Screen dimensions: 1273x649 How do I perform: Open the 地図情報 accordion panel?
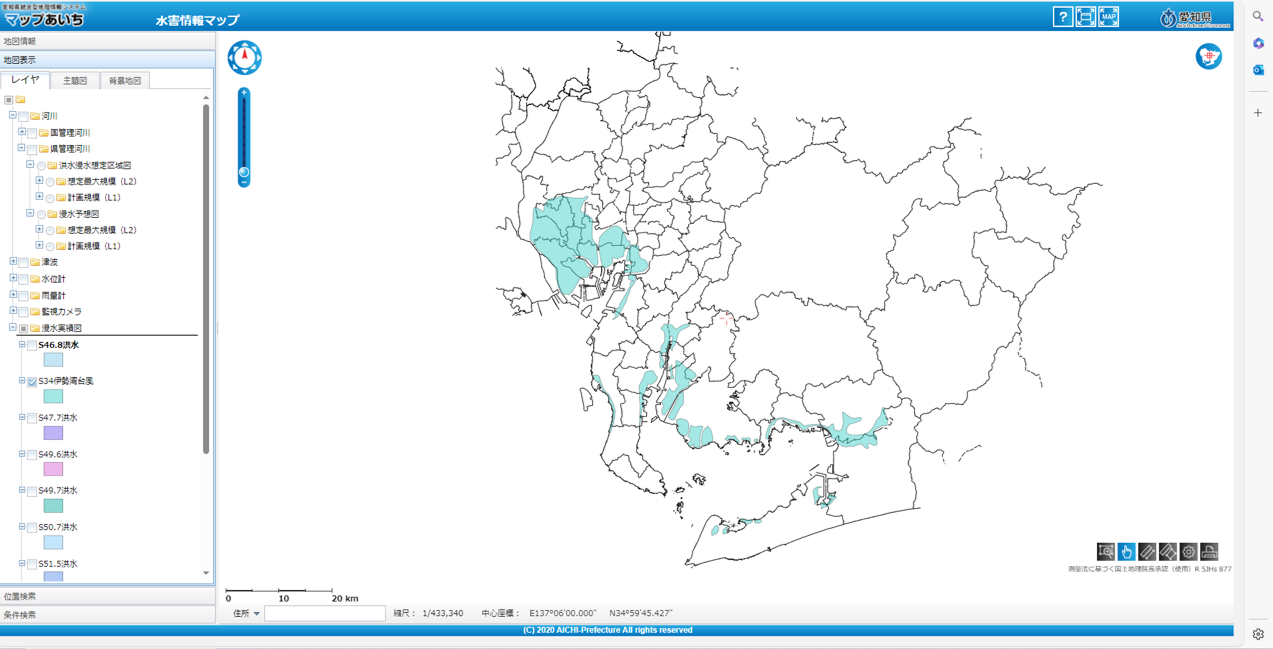[x=107, y=41]
